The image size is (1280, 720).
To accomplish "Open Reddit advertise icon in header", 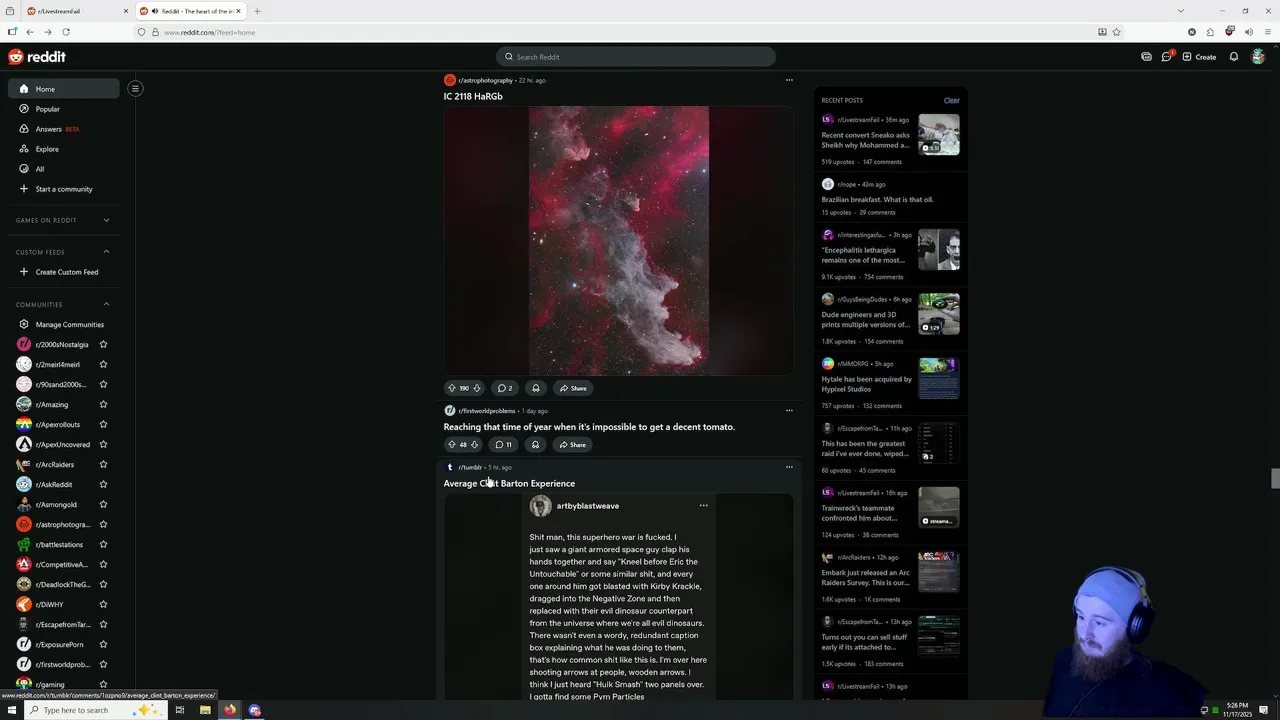I will point(1146,57).
